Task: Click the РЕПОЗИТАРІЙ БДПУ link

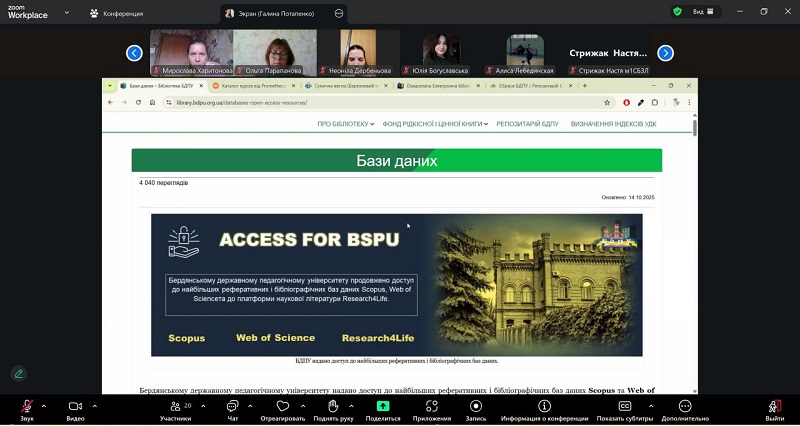Action: coord(529,124)
